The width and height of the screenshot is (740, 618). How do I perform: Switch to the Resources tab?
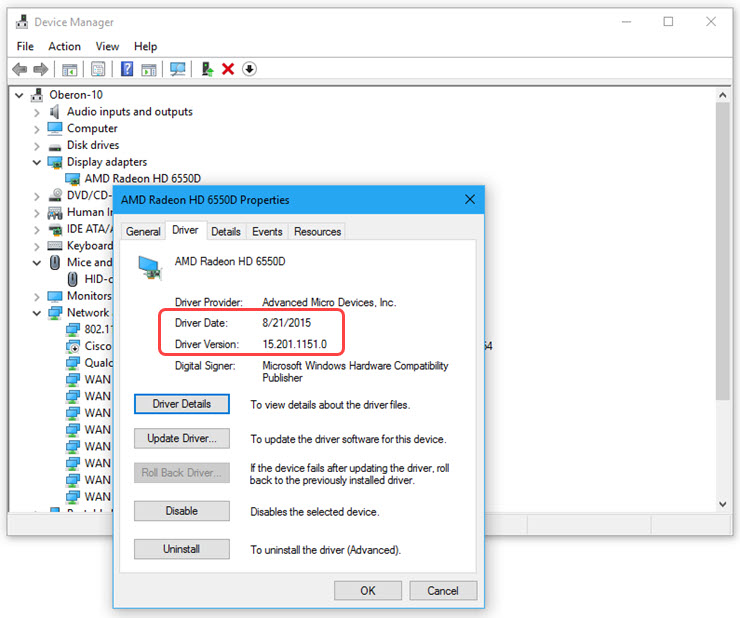click(318, 231)
